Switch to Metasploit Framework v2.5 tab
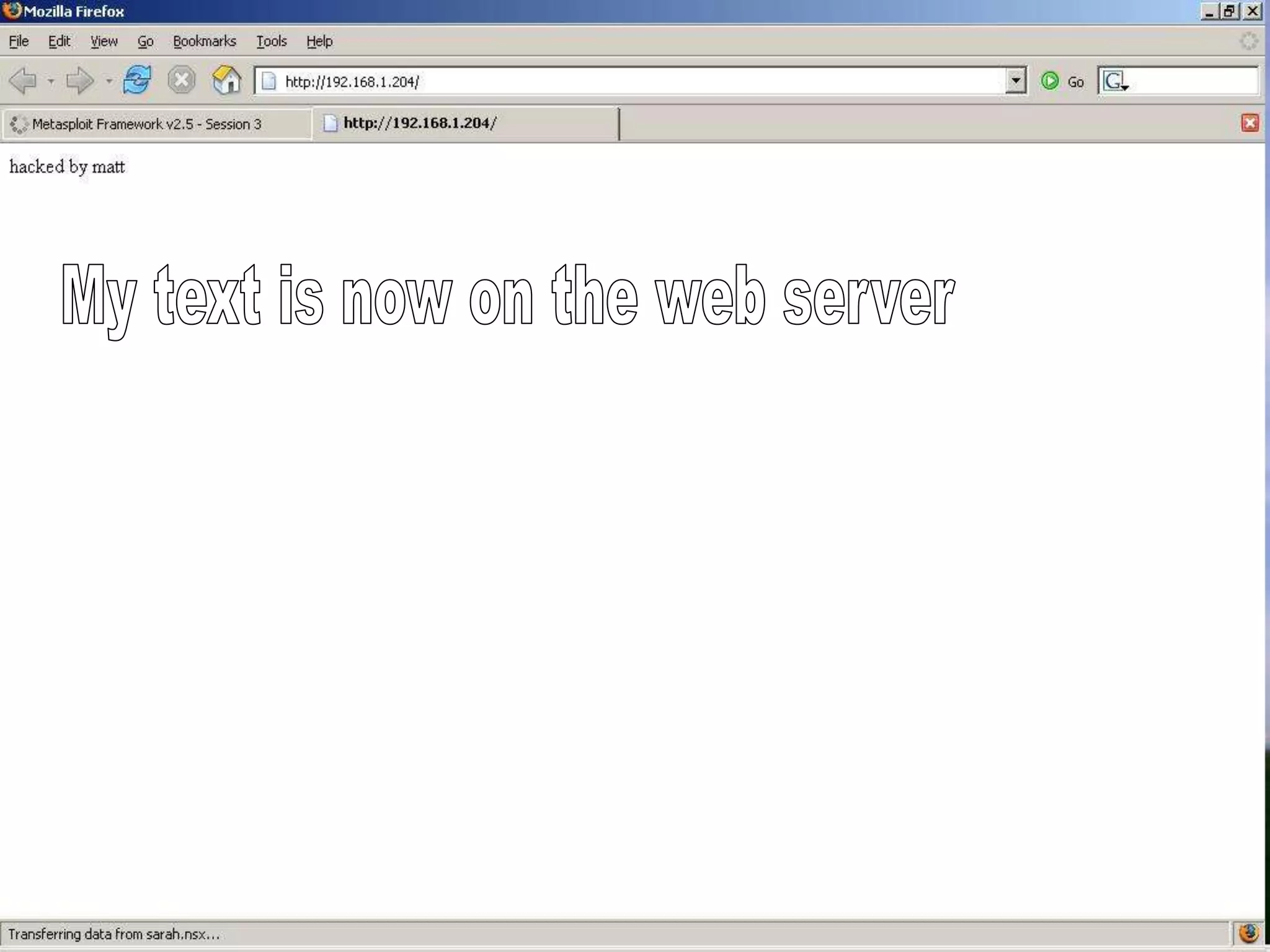This screenshot has height=952, width=1270. 147,124
